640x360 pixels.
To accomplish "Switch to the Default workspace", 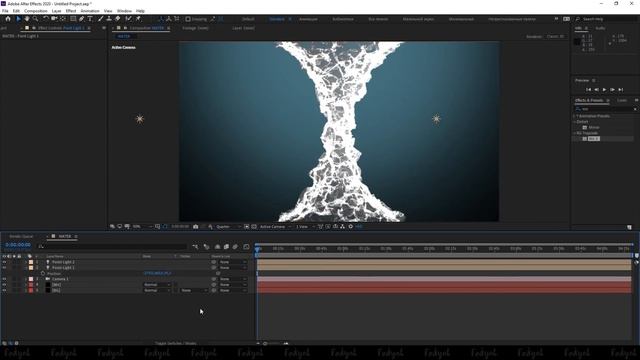I will 248,19.
